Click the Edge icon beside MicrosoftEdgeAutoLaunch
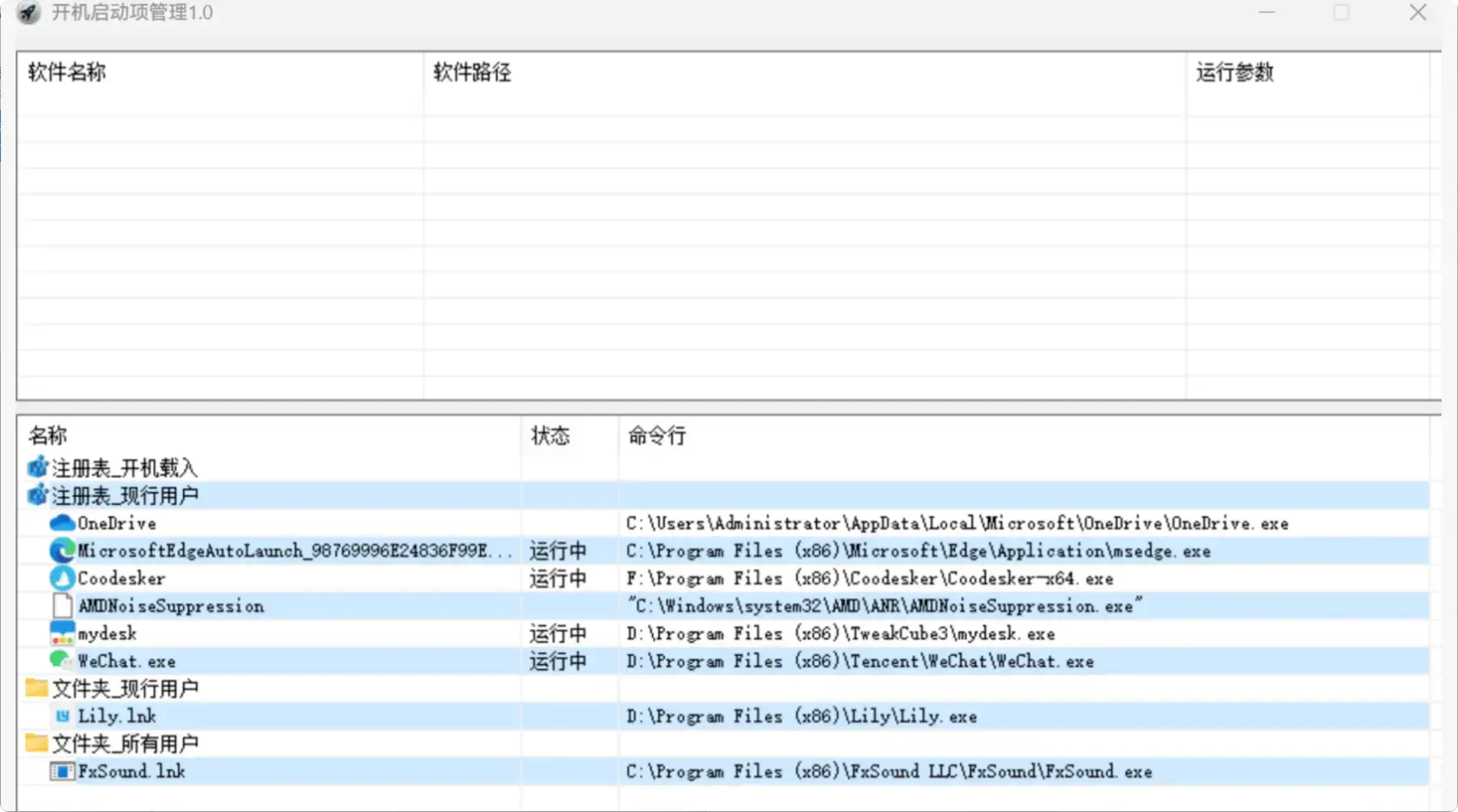The width and height of the screenshot is (1458, 812). click(x=61, y=550)
